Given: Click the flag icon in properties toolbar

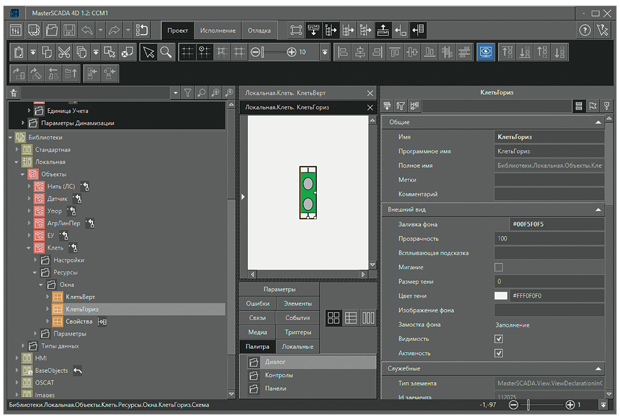Looking at the screenshot, I should [x=592, y=106].
